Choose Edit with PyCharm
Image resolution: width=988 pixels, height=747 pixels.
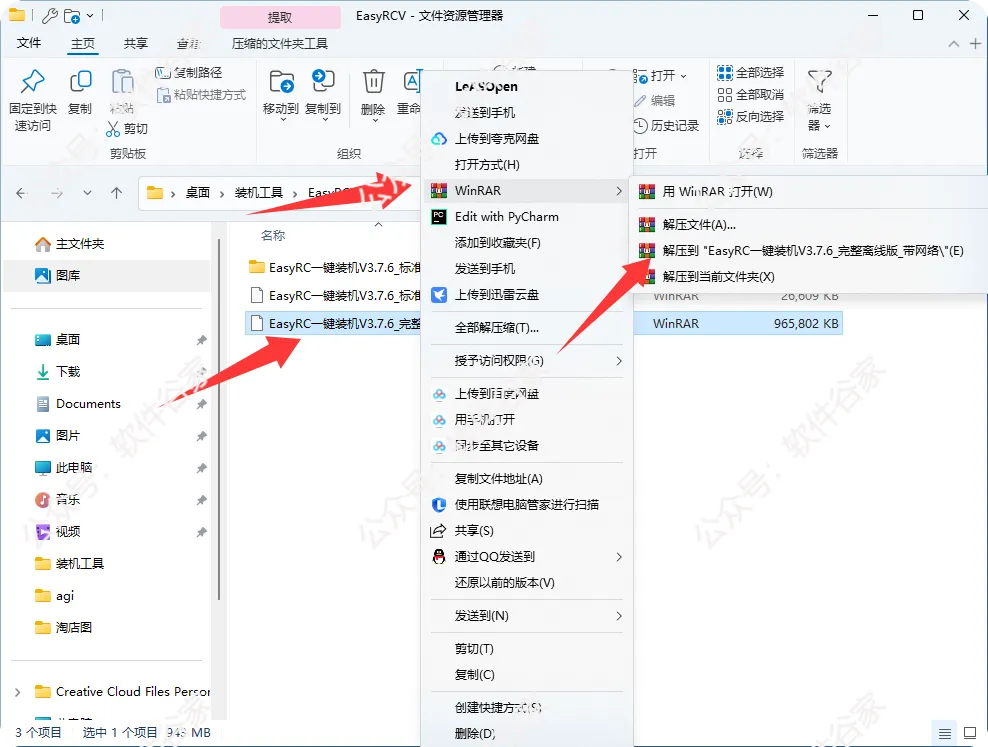pos(527,217)
